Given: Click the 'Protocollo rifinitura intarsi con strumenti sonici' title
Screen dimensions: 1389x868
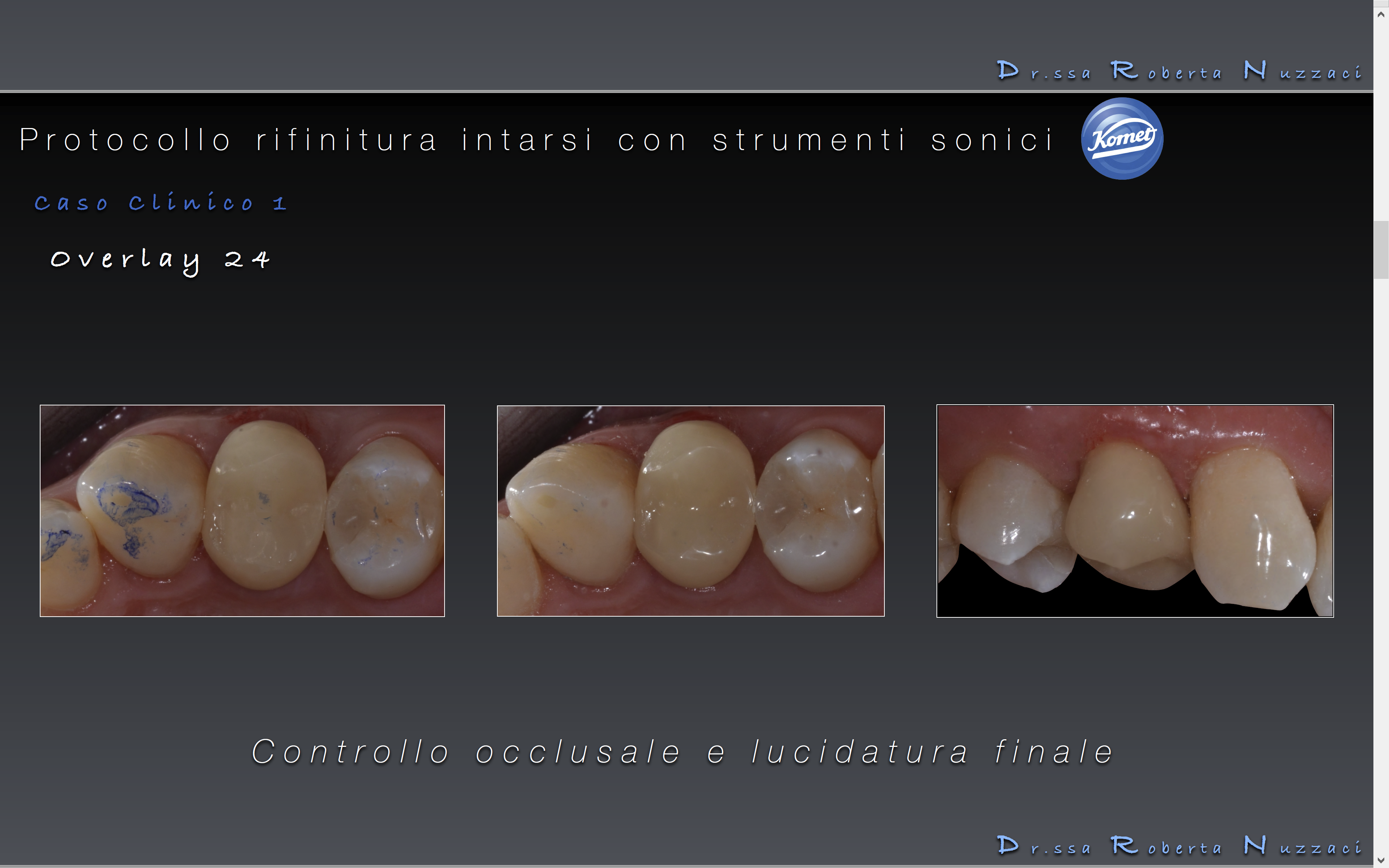Looking at the screenshot, I should click(537, 140).
